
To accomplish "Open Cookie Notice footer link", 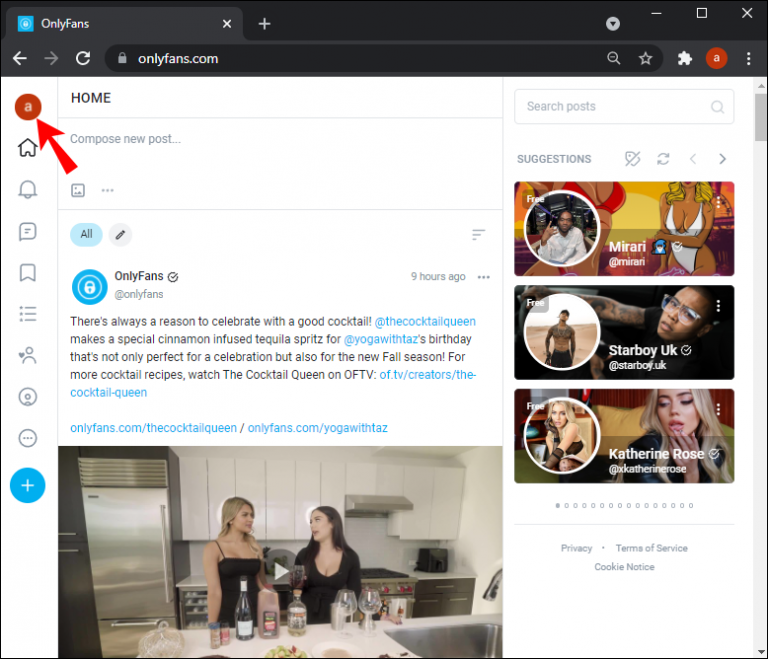I will (x=624, y=567).
